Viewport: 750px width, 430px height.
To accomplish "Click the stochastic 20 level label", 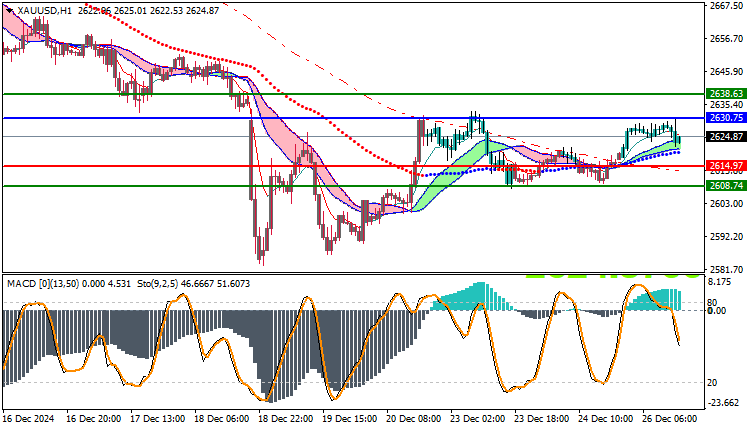I will pos(712,383).
